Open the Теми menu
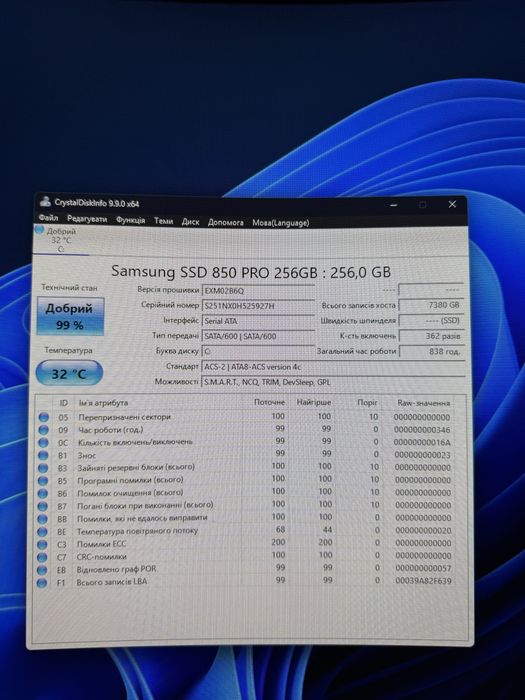This screenshot has width=525, height=700. [163, 221]
